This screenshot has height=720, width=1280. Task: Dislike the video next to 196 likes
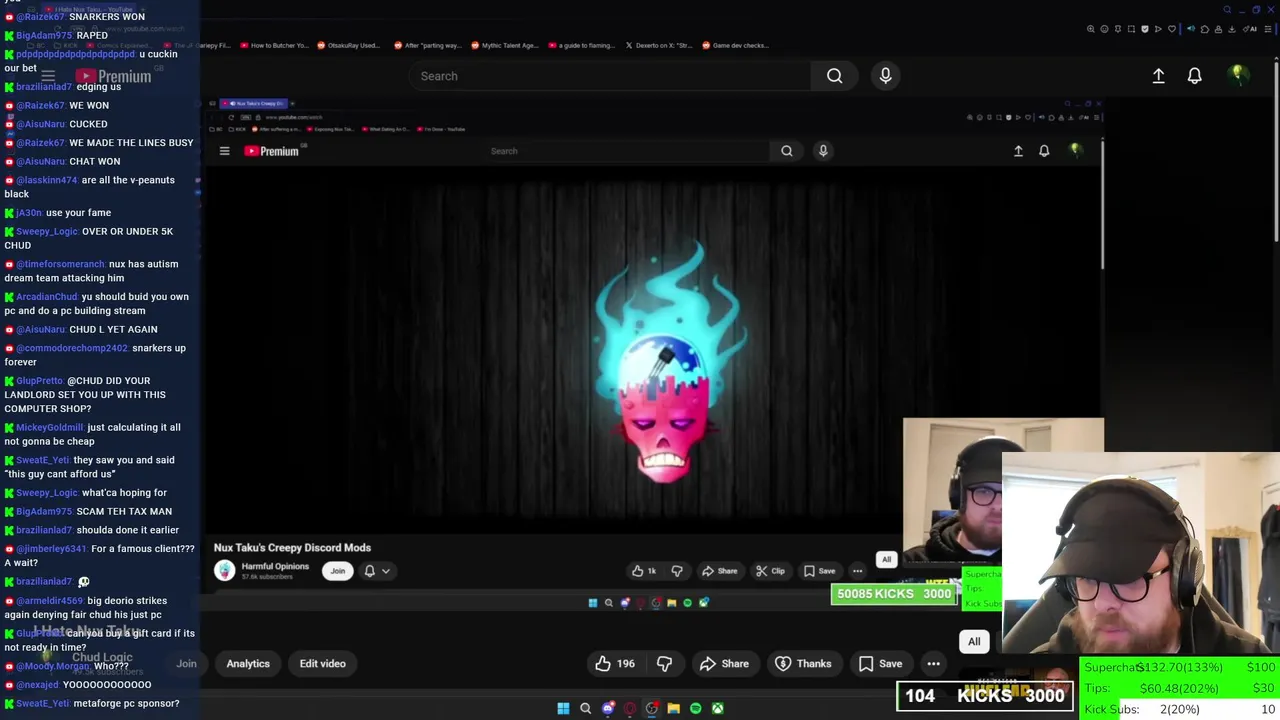pos(664,664)
